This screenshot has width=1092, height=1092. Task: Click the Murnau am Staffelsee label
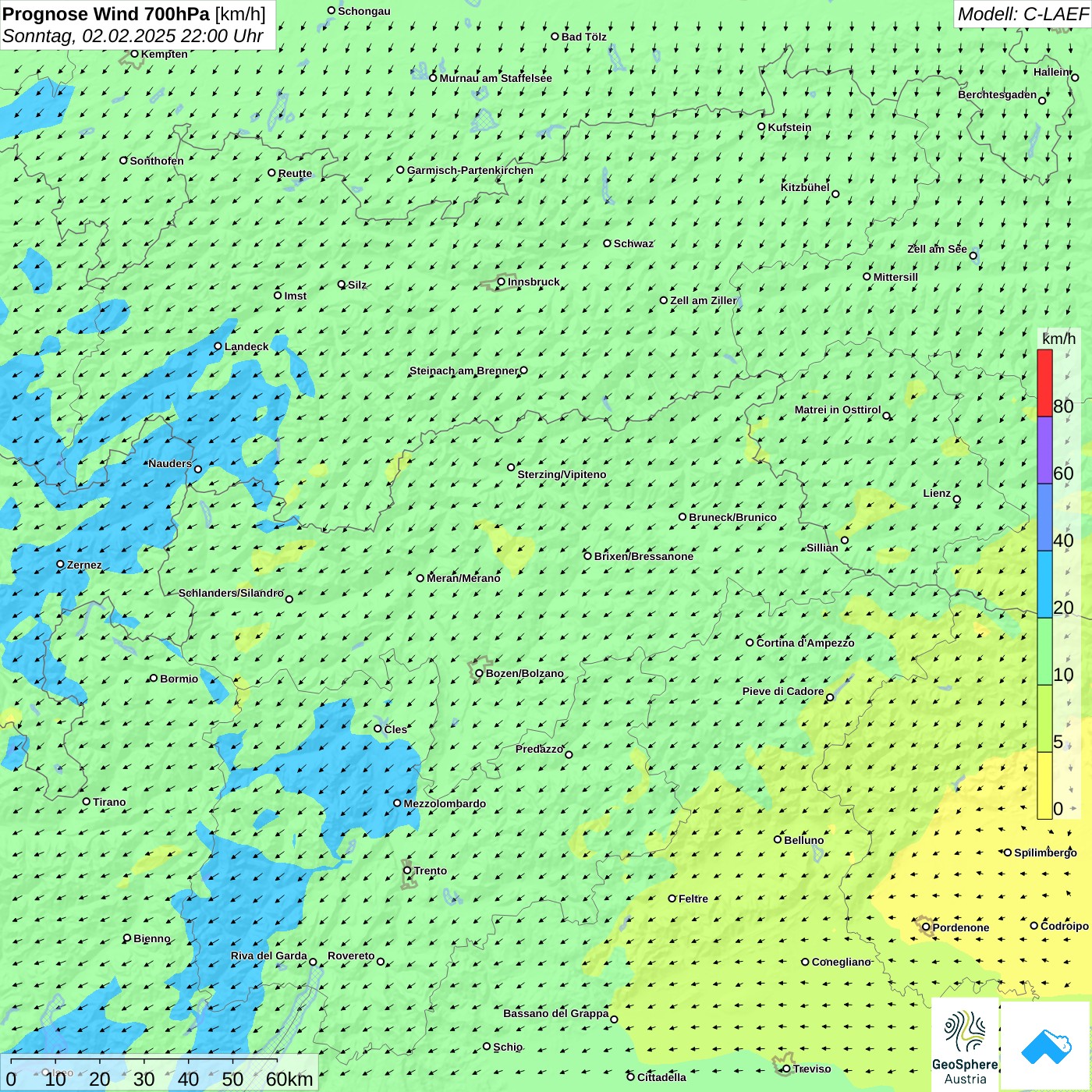click(x=496, y=78)
